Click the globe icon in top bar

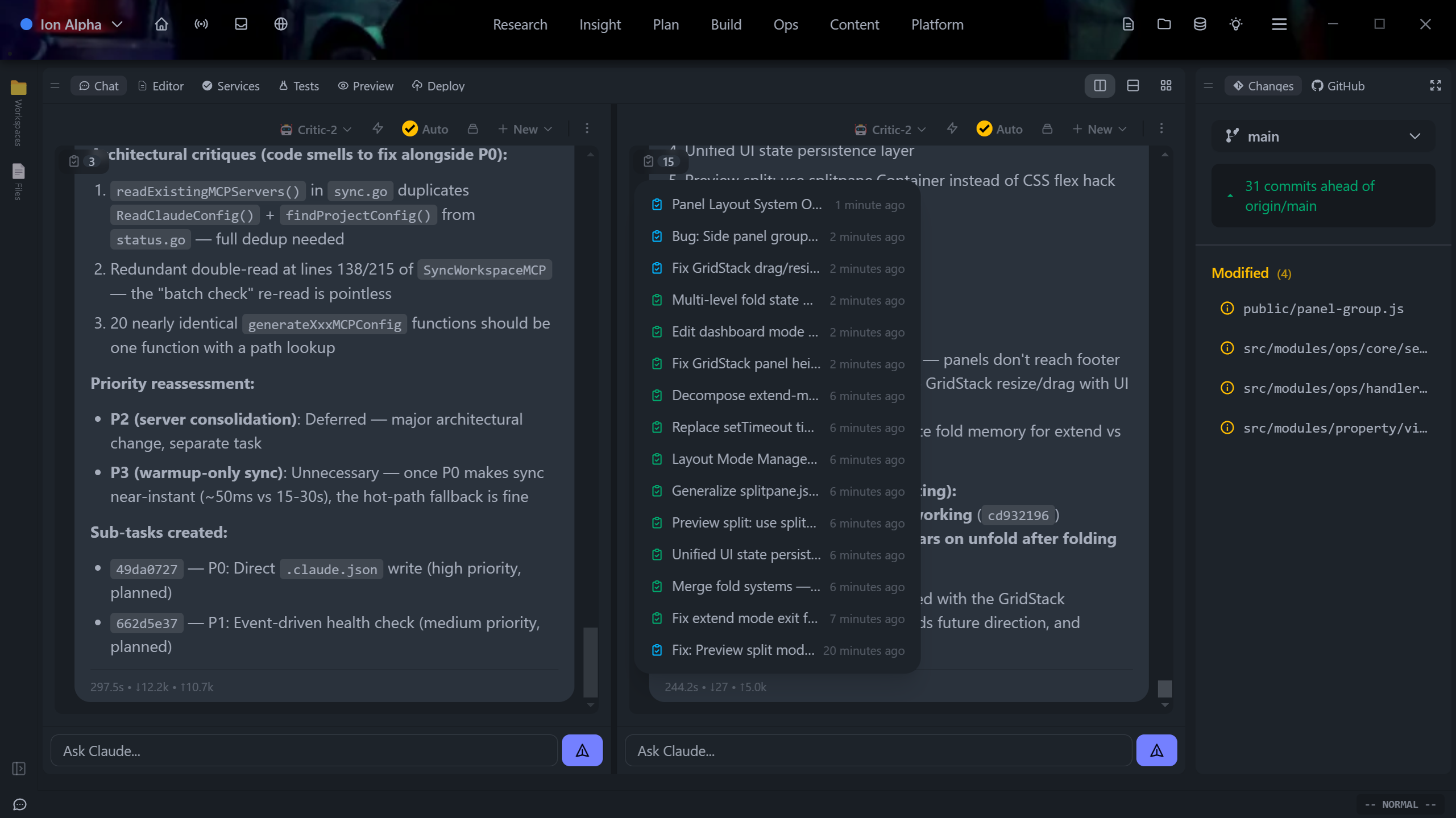(281, 24)
